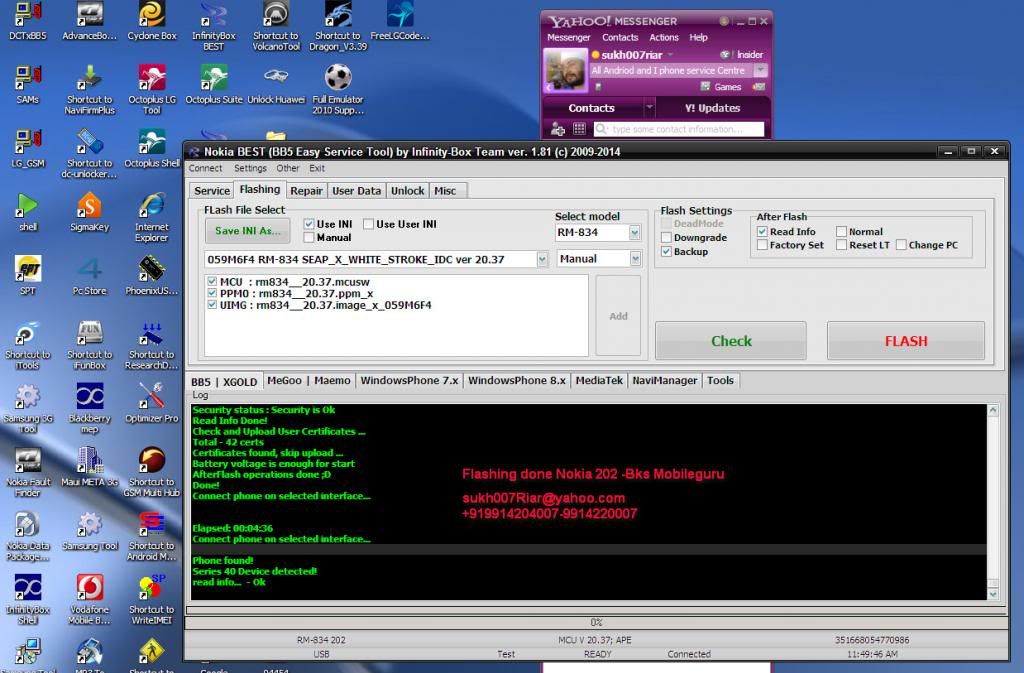Check the Change PC option

point(901,245)
